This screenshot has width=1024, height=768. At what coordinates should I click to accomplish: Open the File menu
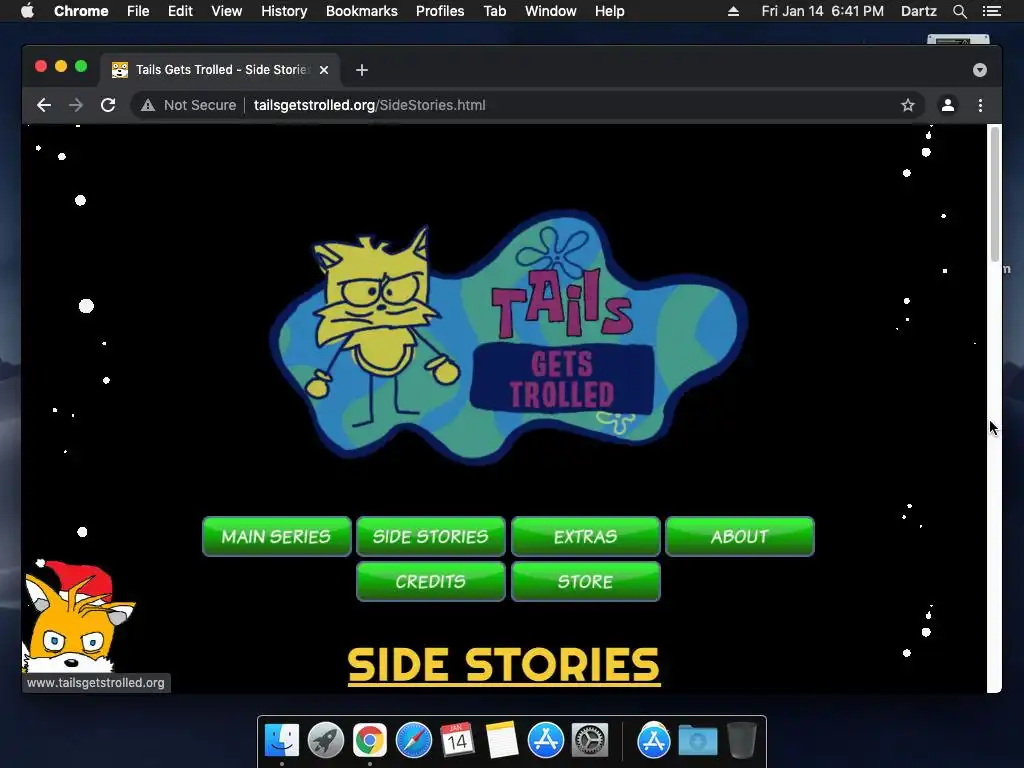pyautogui.click(x=138, y=11)
